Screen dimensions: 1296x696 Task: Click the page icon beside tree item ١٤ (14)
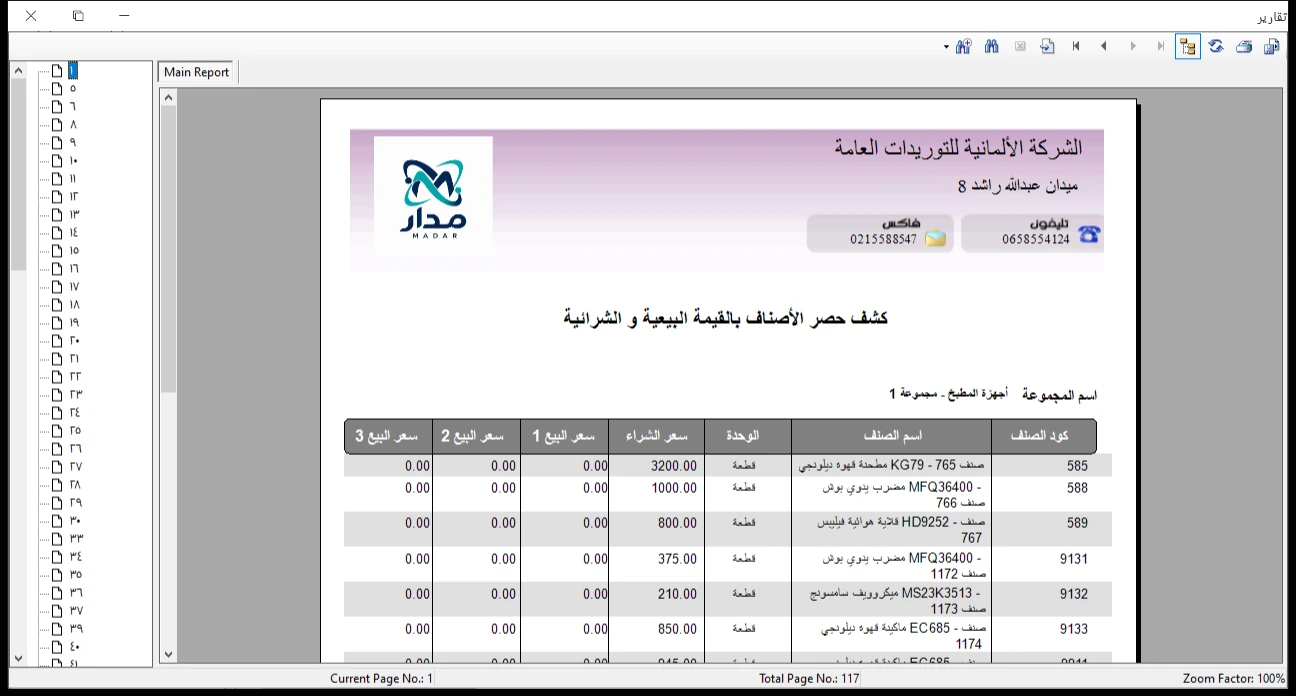pyautogui.click(x=57, y=233)
